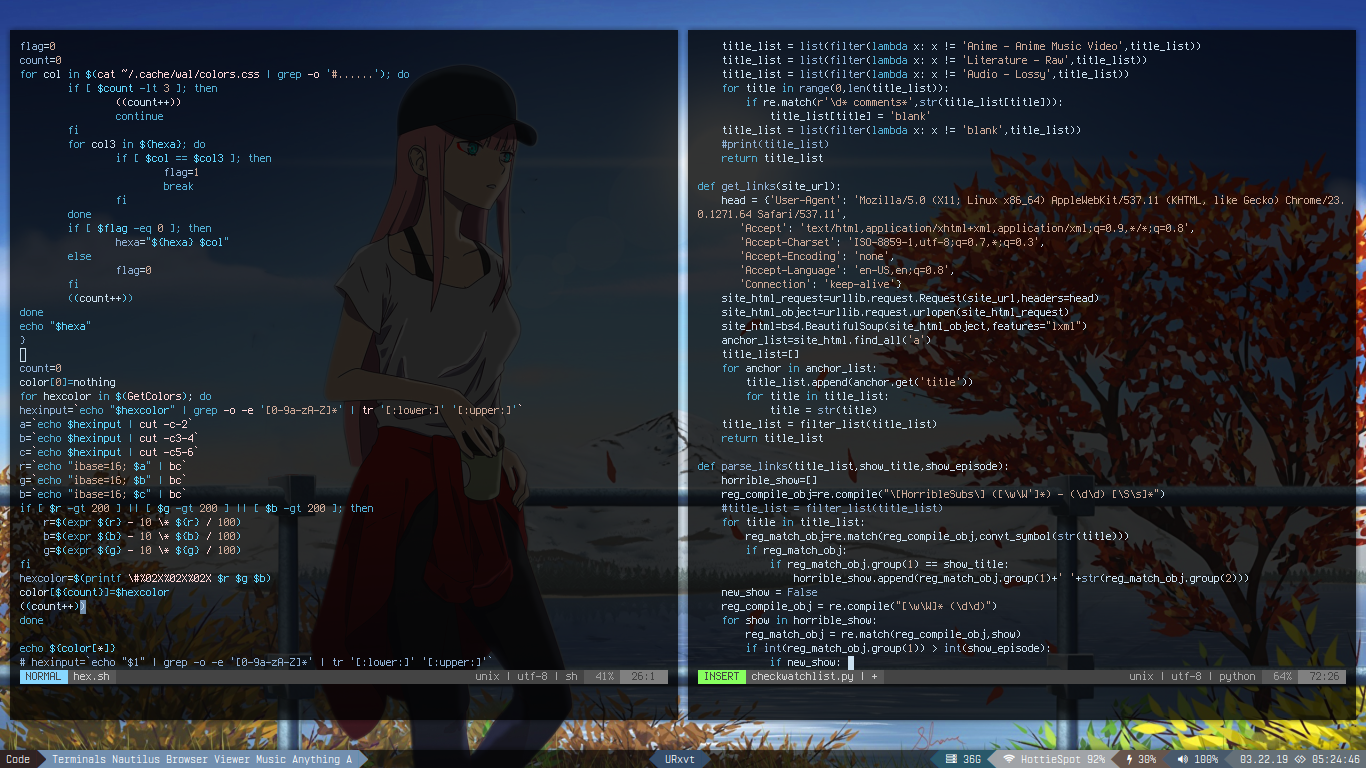Click the 'def parse_links(title_list,show_title,show_episode):' line

tap(854, 466)
